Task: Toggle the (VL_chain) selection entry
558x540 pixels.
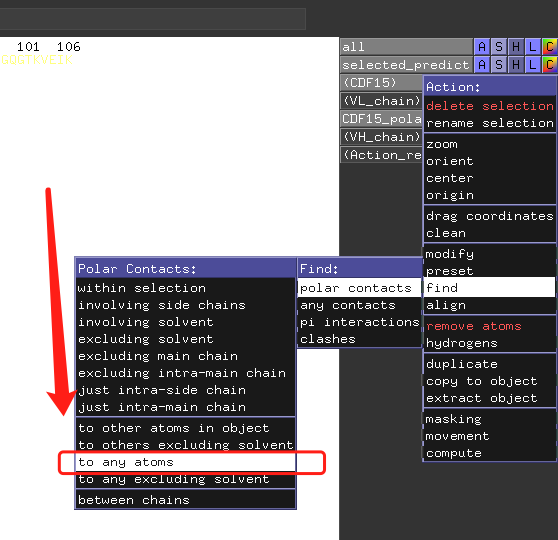Action: coord(381,101)
